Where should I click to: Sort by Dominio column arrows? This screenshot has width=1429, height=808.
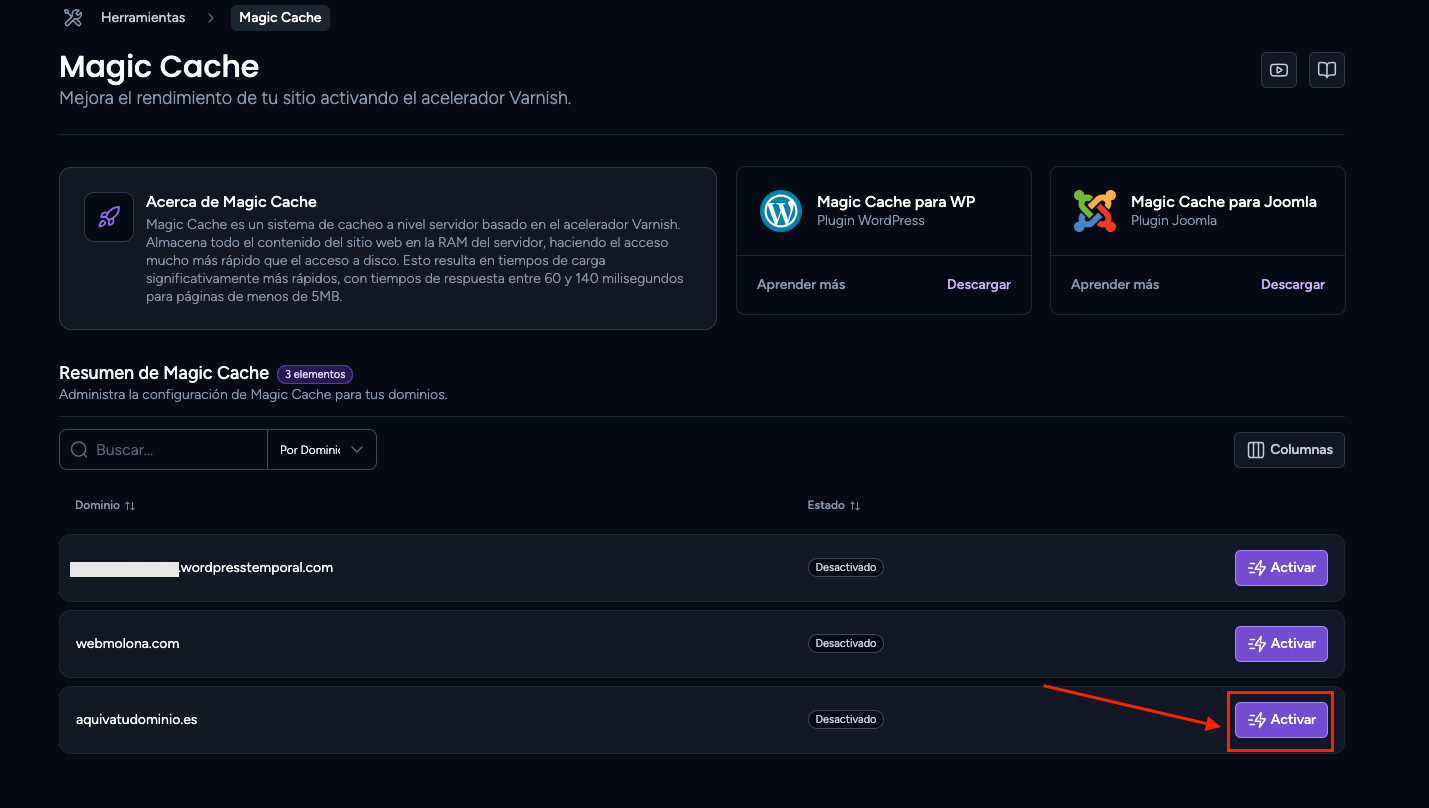[130, 506]
